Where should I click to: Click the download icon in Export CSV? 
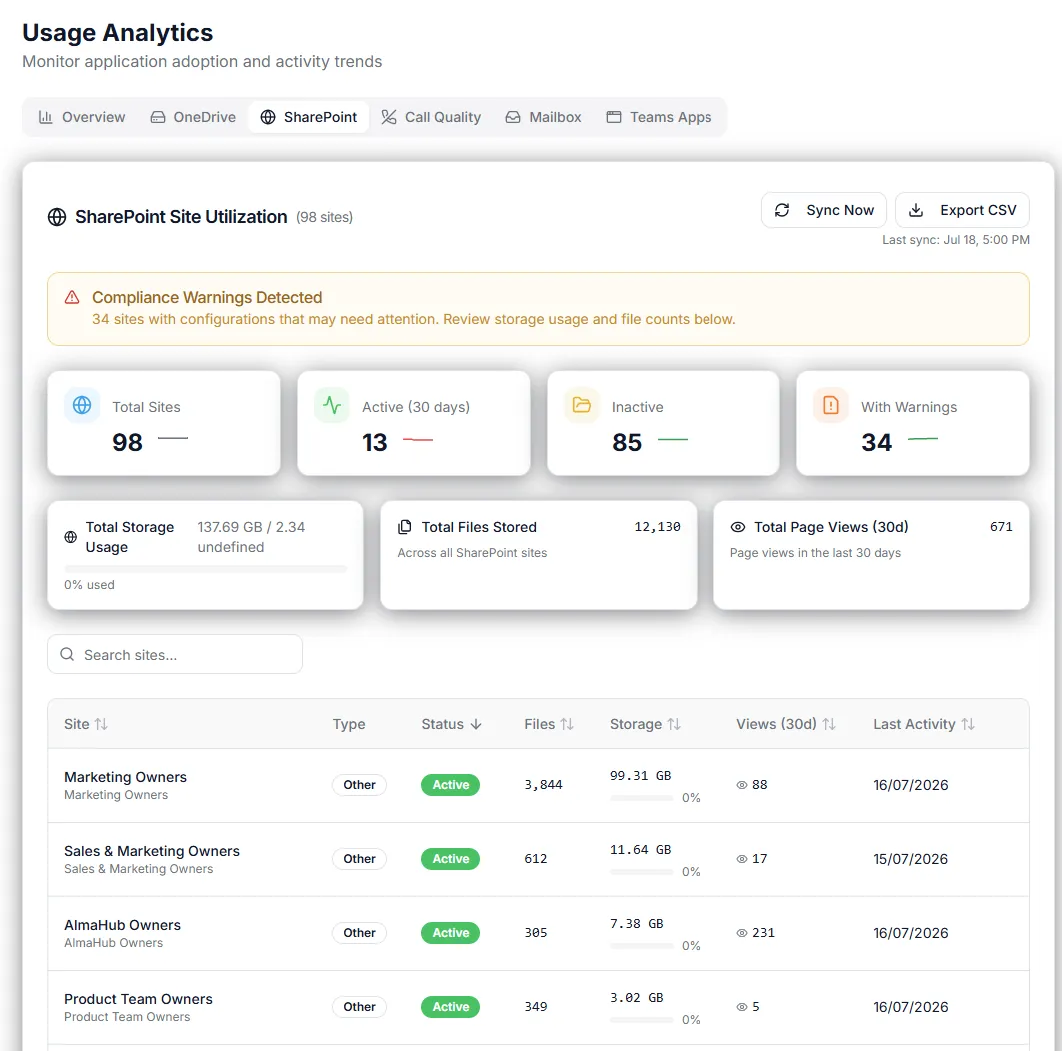[916, 210]
